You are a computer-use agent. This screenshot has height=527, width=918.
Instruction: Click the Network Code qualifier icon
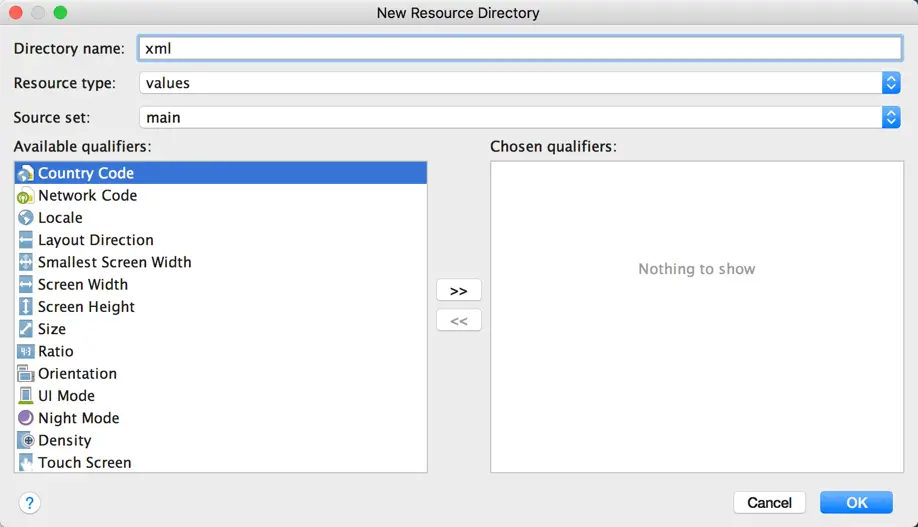(x=25, y=196)
